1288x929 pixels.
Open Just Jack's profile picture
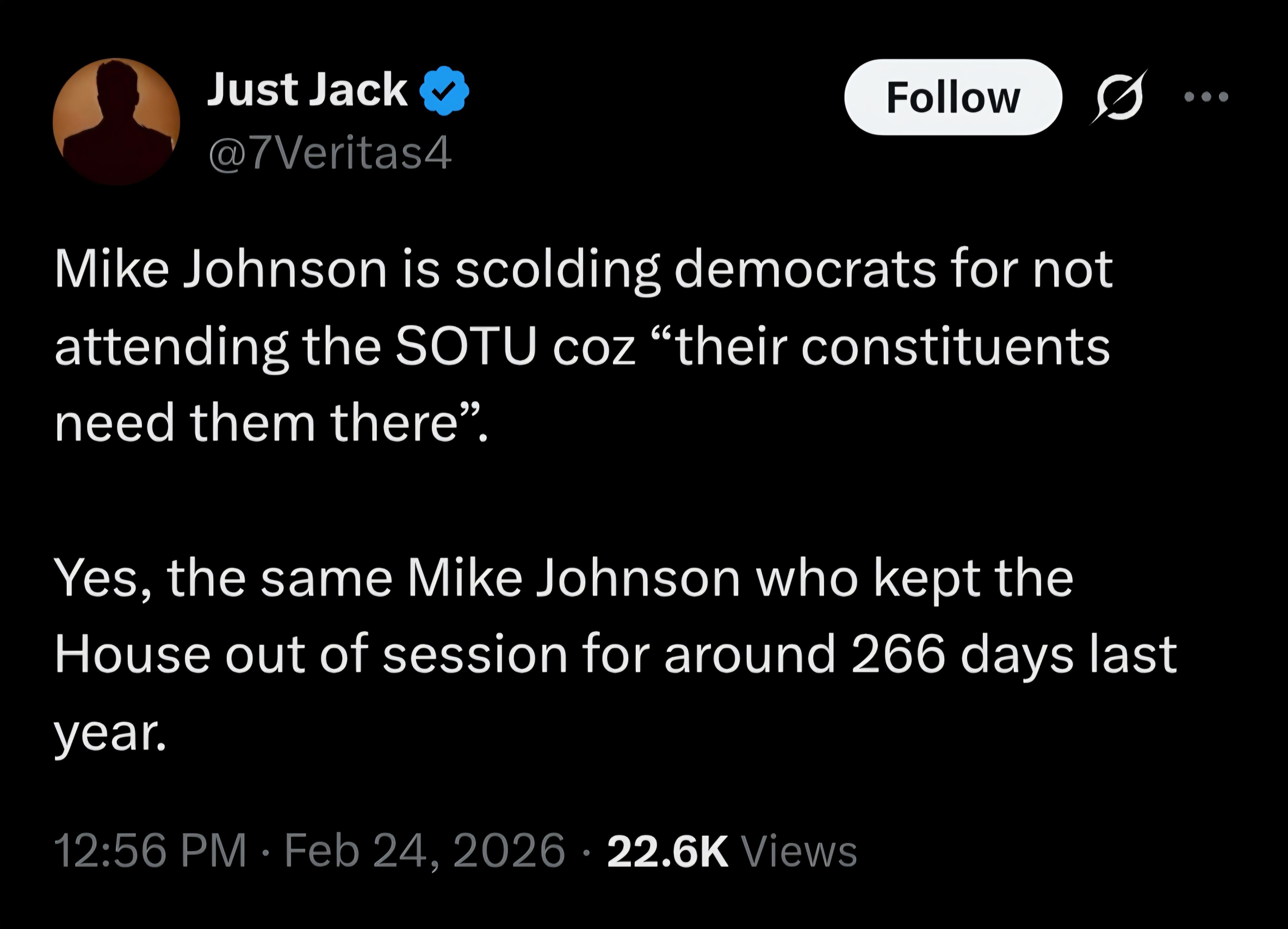coord(116,122)
